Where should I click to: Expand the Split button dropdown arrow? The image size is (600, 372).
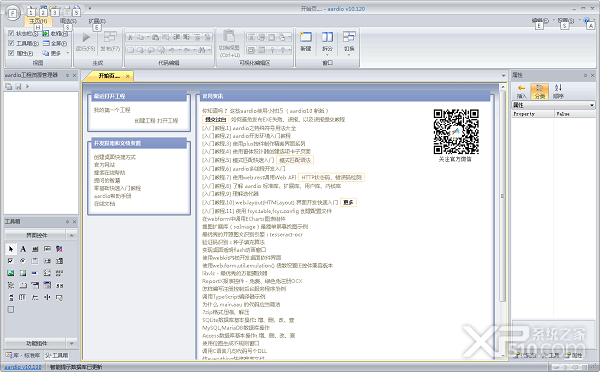[327, 55]
